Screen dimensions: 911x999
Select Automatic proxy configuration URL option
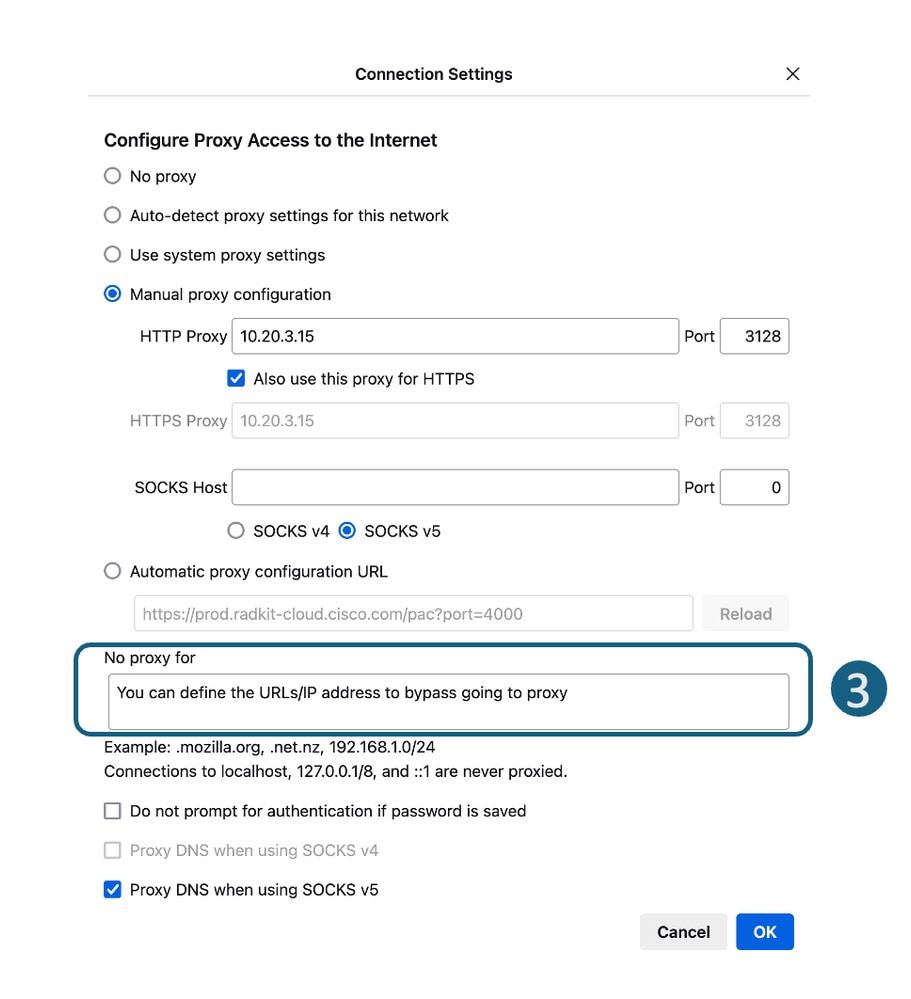point(113,572)
